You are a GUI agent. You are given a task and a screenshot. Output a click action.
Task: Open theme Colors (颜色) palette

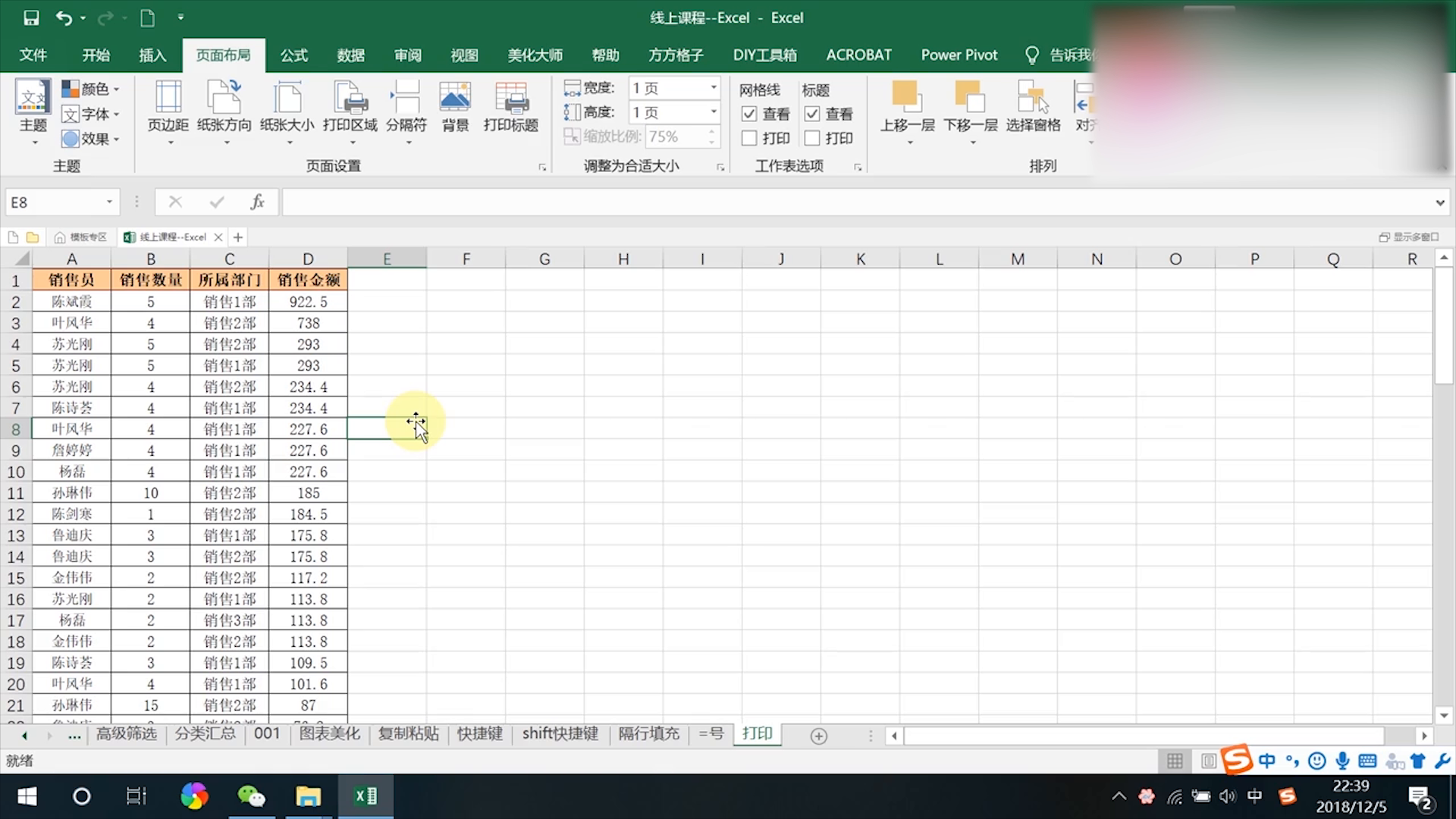[91, 89]
